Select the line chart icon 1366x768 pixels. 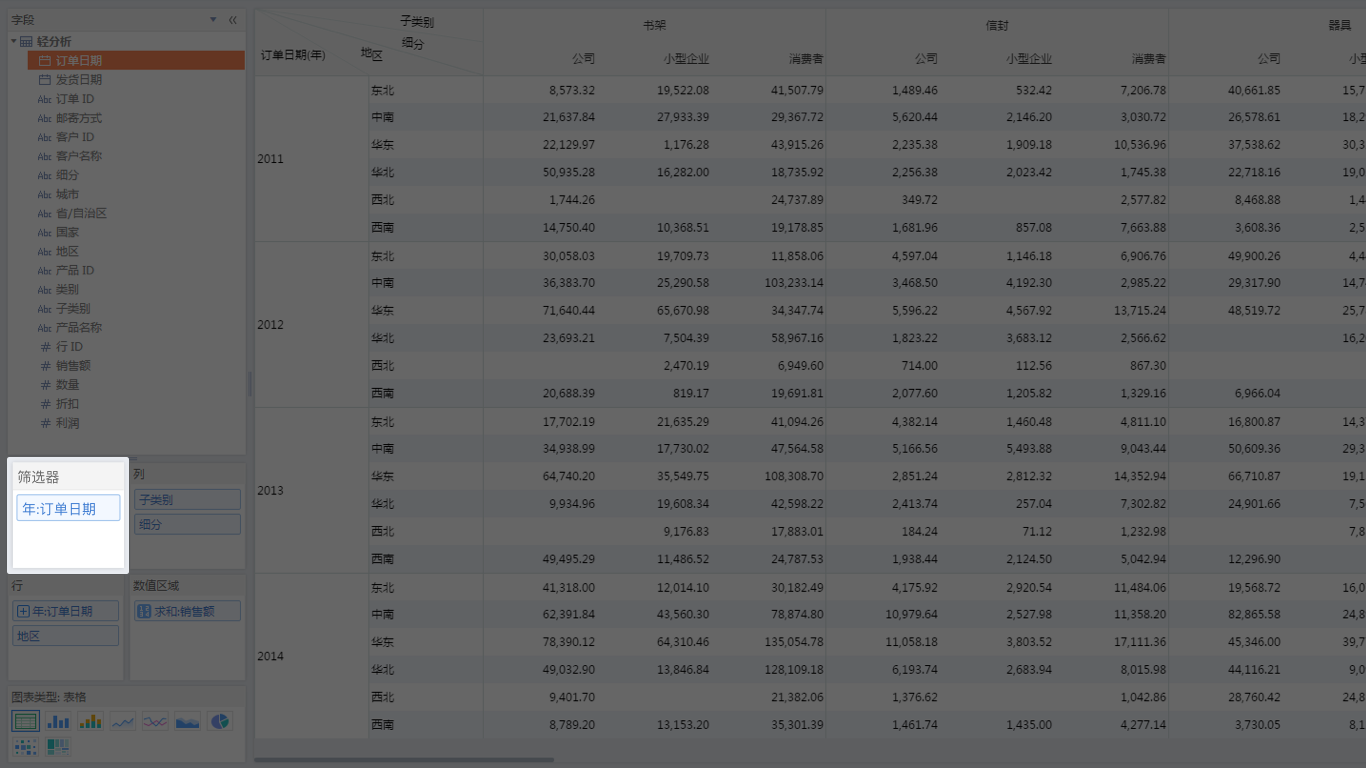(123, 721)
